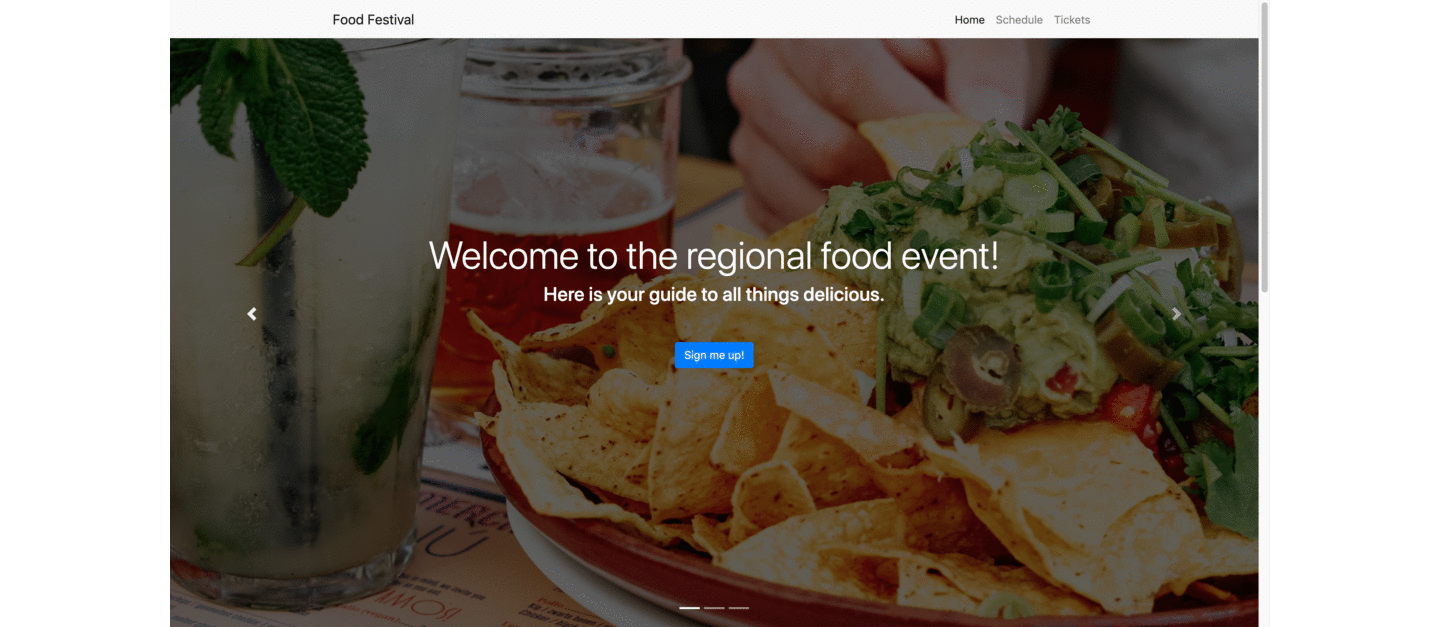Jump to the third slide indicator

(739, 607)
